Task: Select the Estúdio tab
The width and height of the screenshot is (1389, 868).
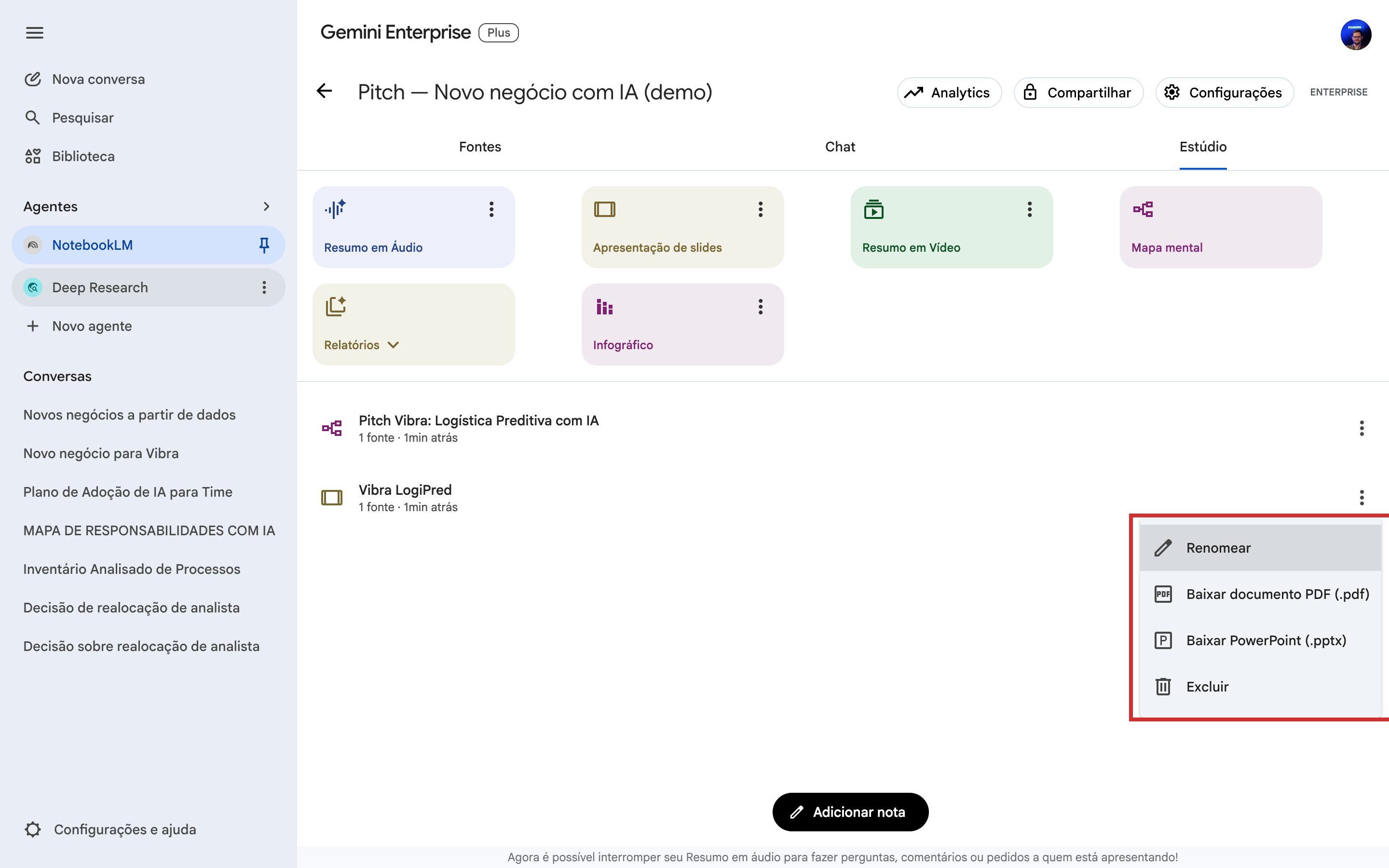Action: point(1203,147)
